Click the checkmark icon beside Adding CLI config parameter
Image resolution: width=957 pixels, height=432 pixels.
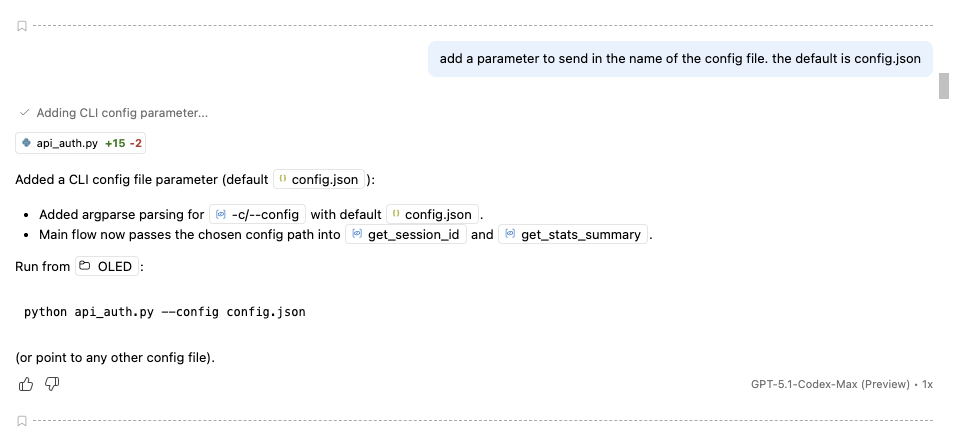click(24, 113)
